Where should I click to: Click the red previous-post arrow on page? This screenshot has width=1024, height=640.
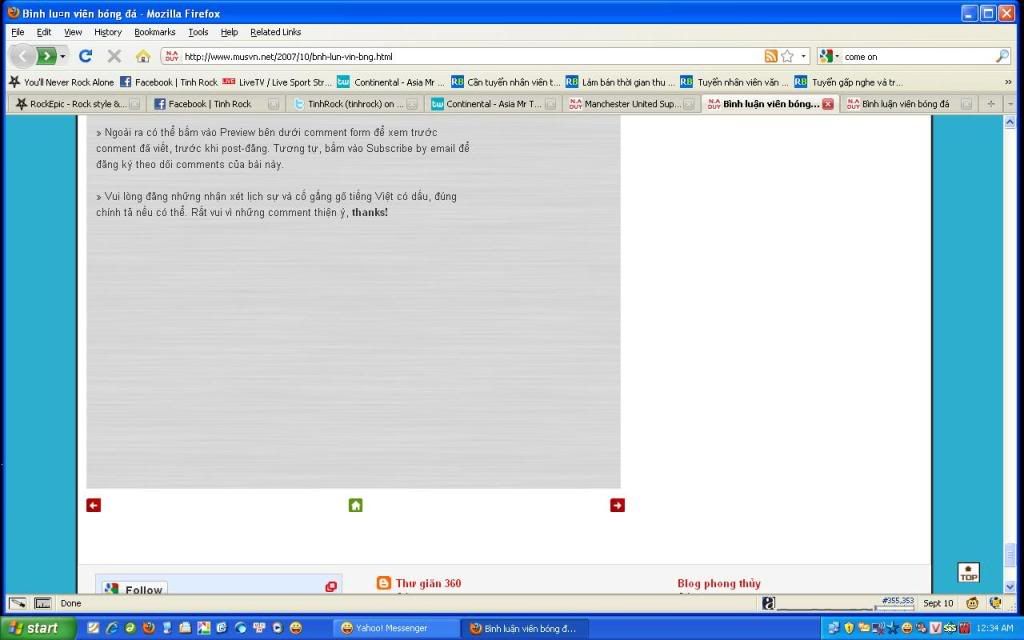pyautogui.click(x=93, y=505)
